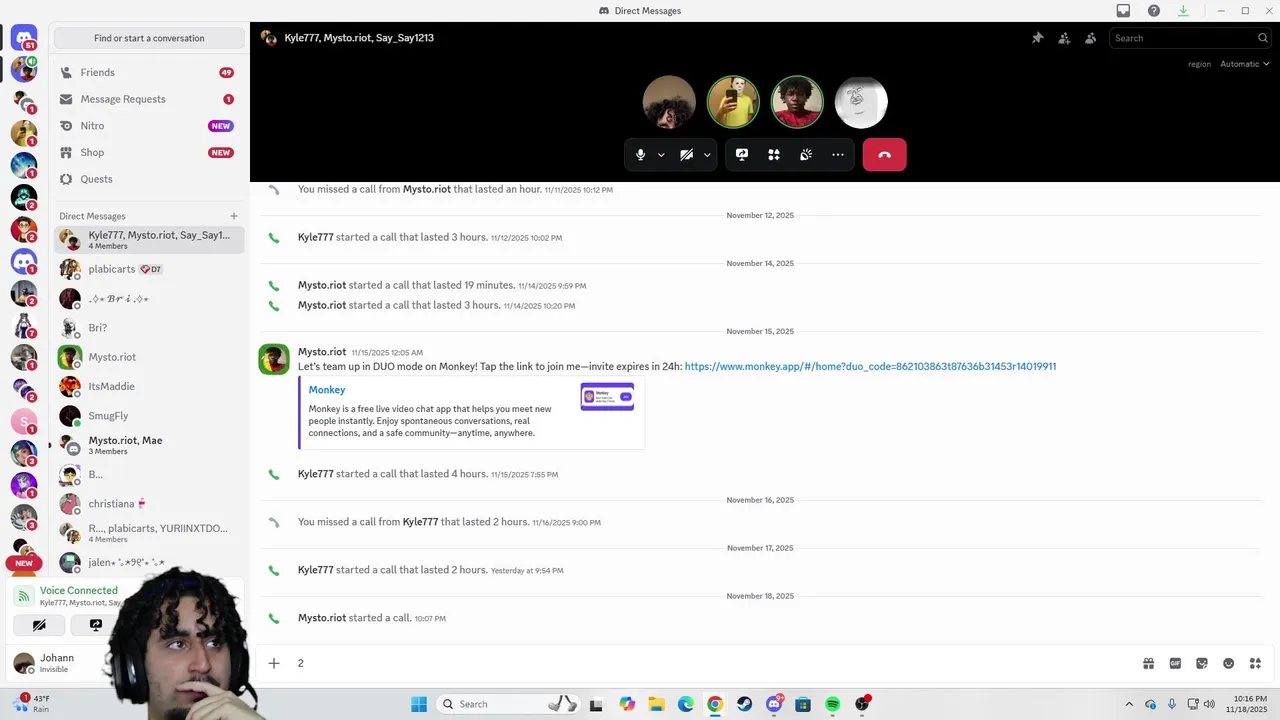Toggle the camera on in the call
The width and height of the screenshot is (1280, 720).
(x=686, y=155)
